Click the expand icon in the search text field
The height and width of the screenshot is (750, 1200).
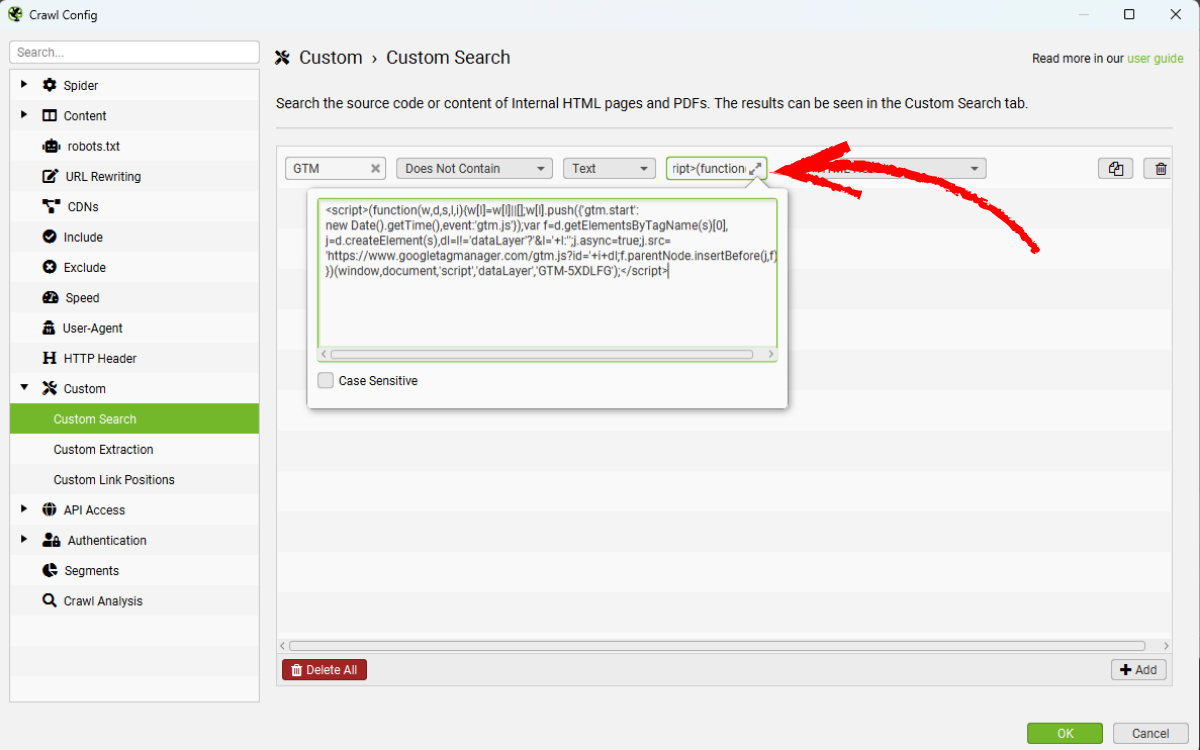point(755,169)
